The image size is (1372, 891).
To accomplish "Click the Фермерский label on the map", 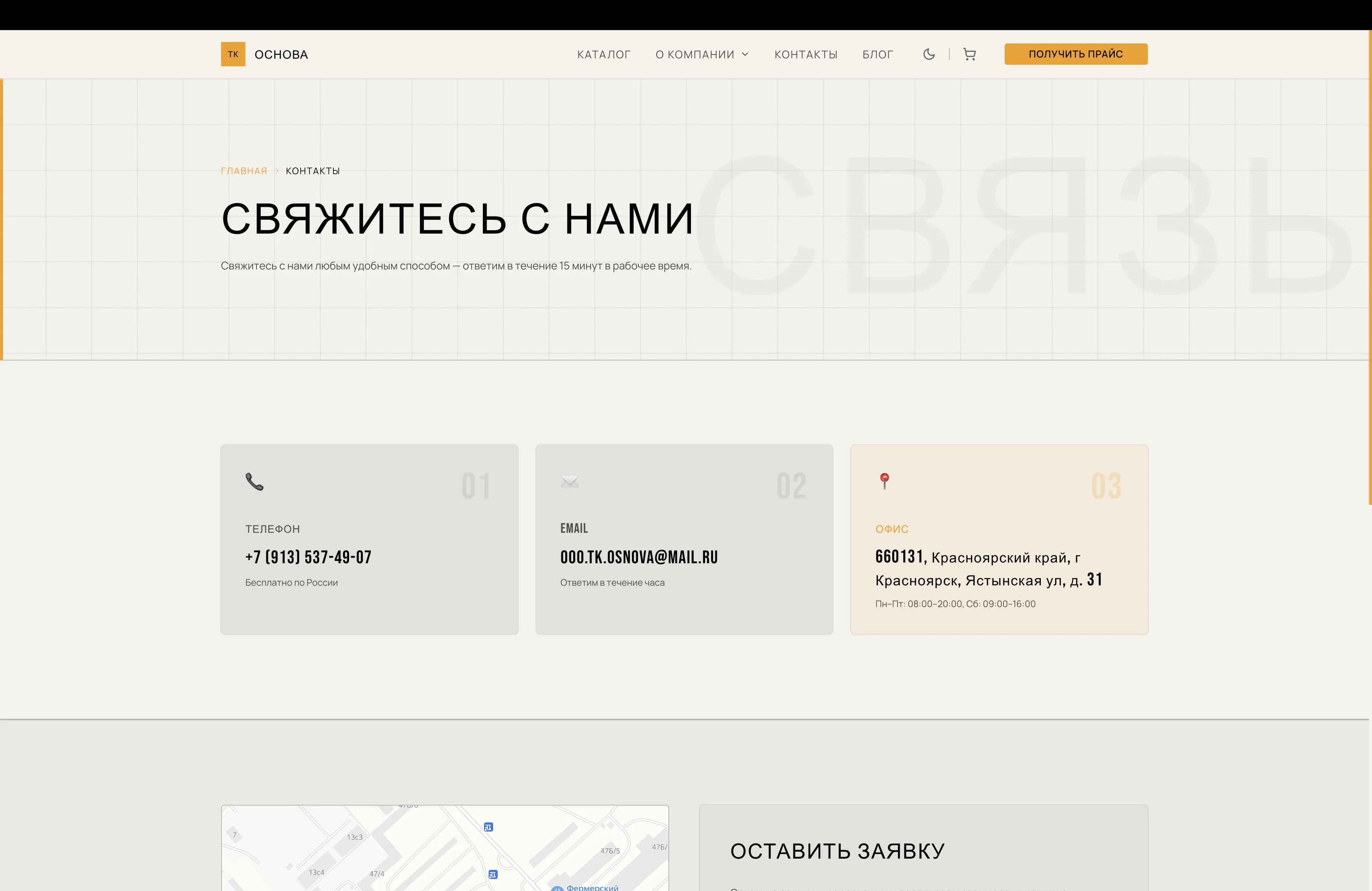I will (x=592, y=888).
